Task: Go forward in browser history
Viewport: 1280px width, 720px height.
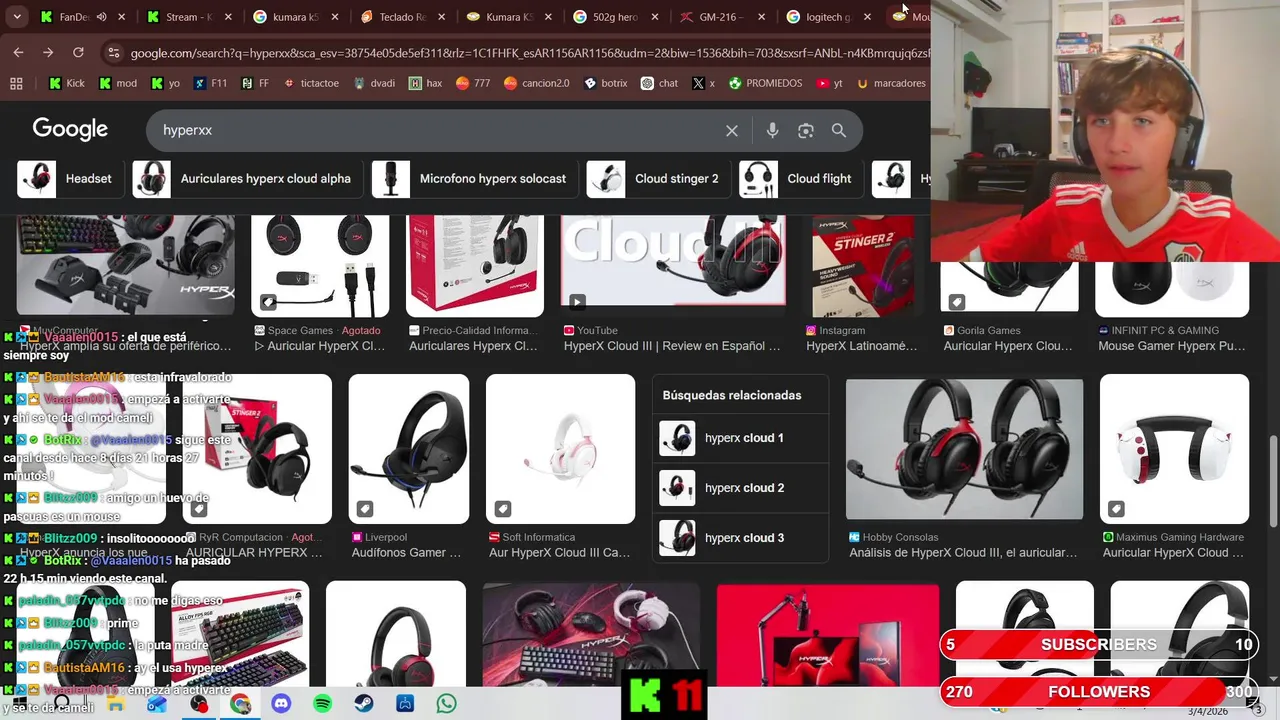Action: tap(48, 52)
